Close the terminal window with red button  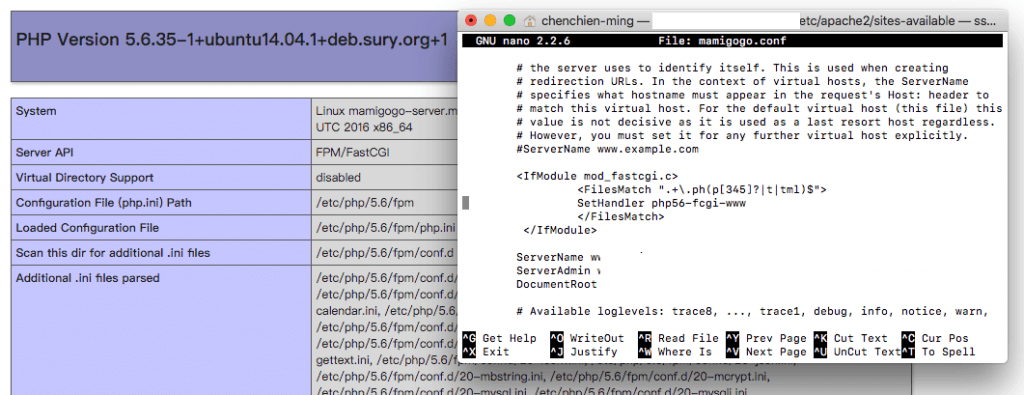tap(471, 21)
